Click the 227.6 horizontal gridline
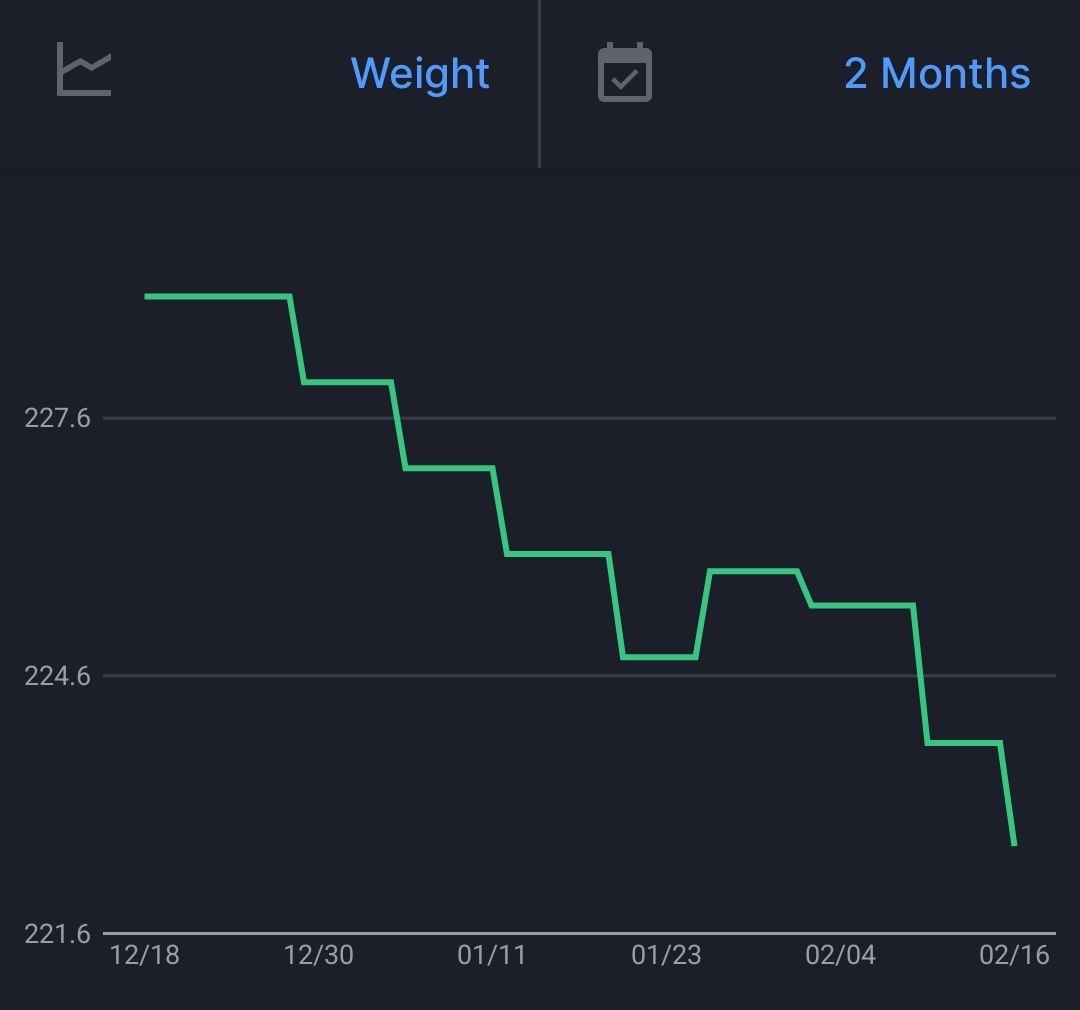 point(700,418)
